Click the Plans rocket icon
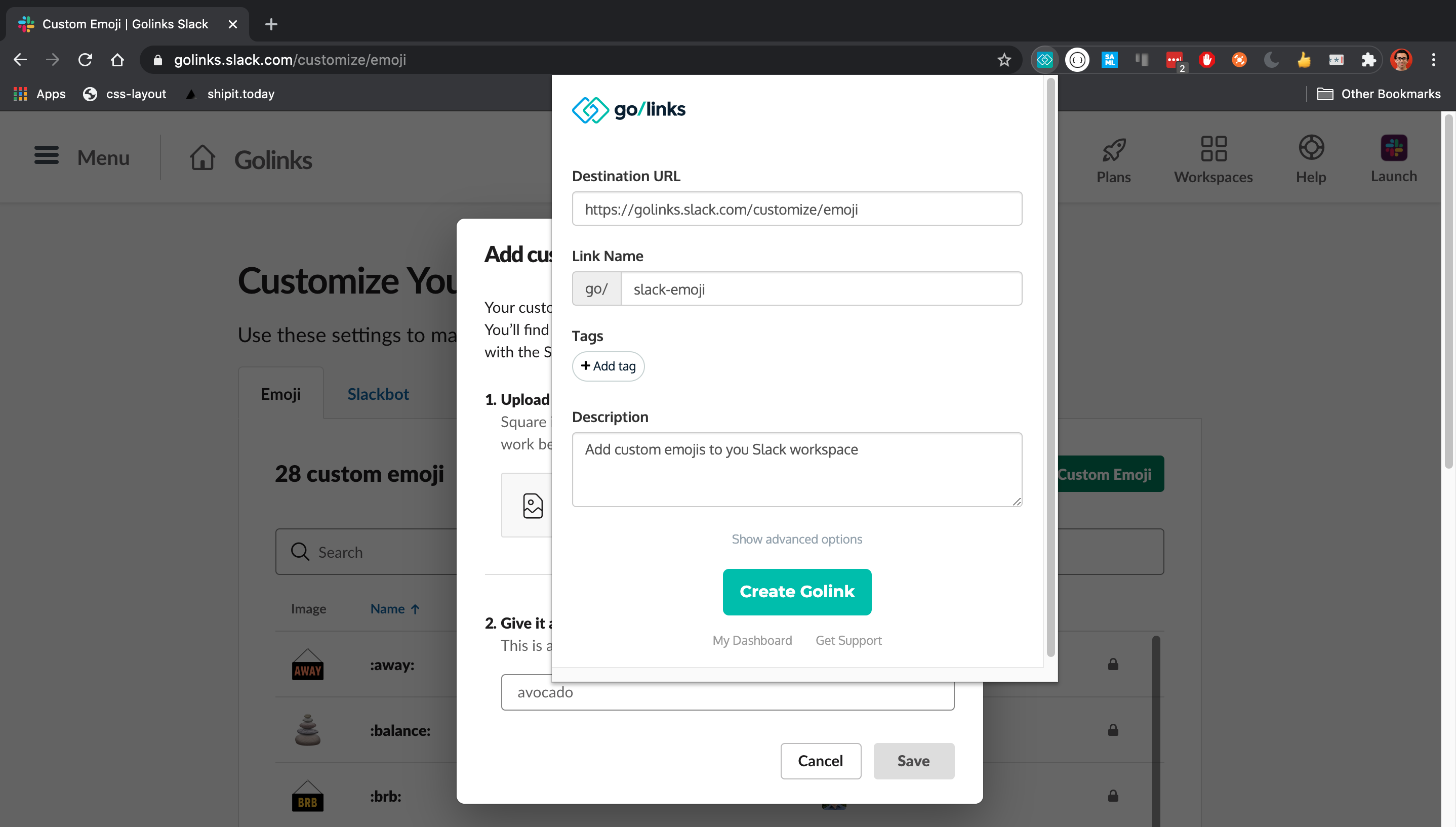The height and width of the screenshot is (827, 1456). click(x=1113, y=150)
